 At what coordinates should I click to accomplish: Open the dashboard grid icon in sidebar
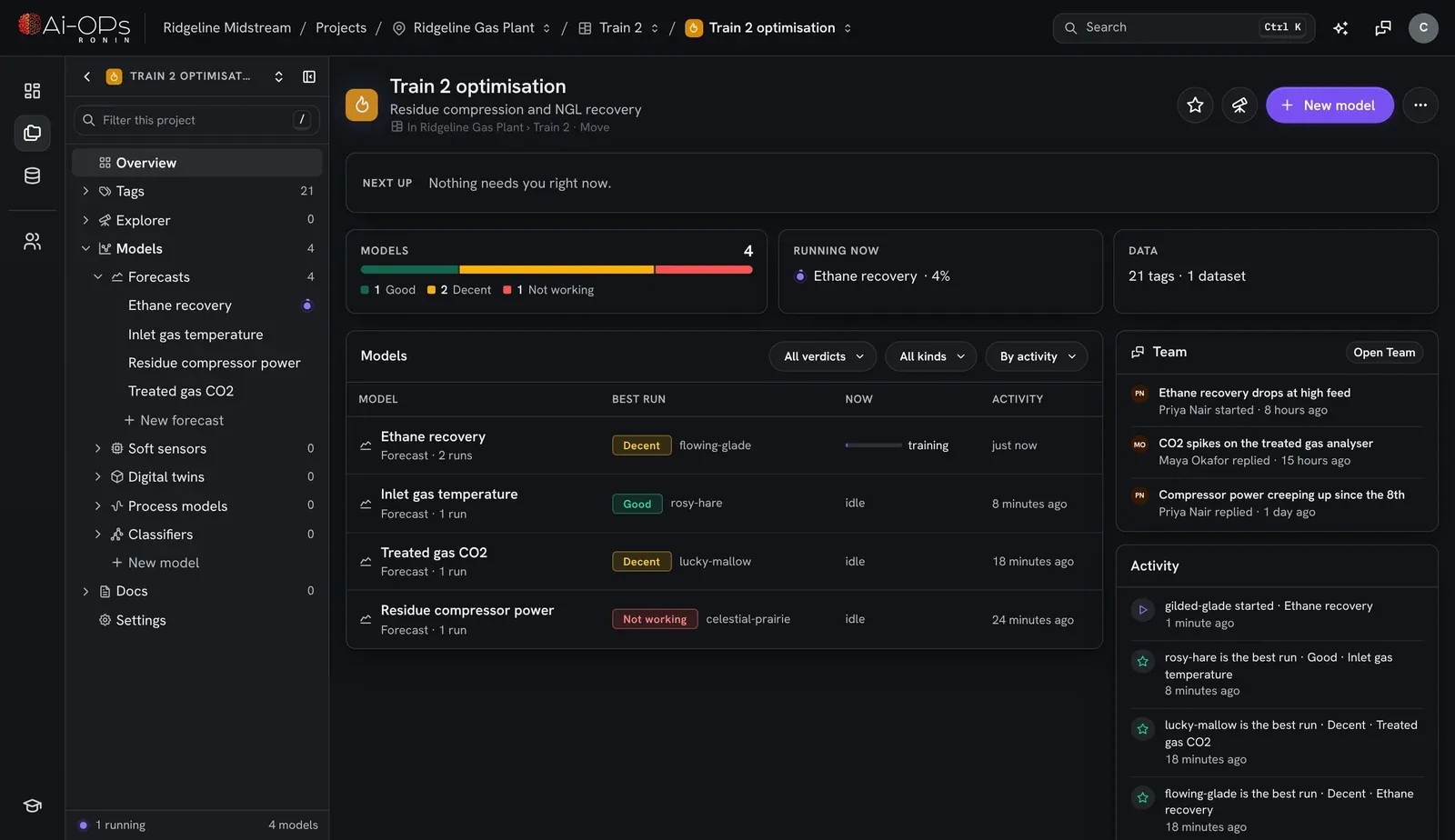coord(32,90)
